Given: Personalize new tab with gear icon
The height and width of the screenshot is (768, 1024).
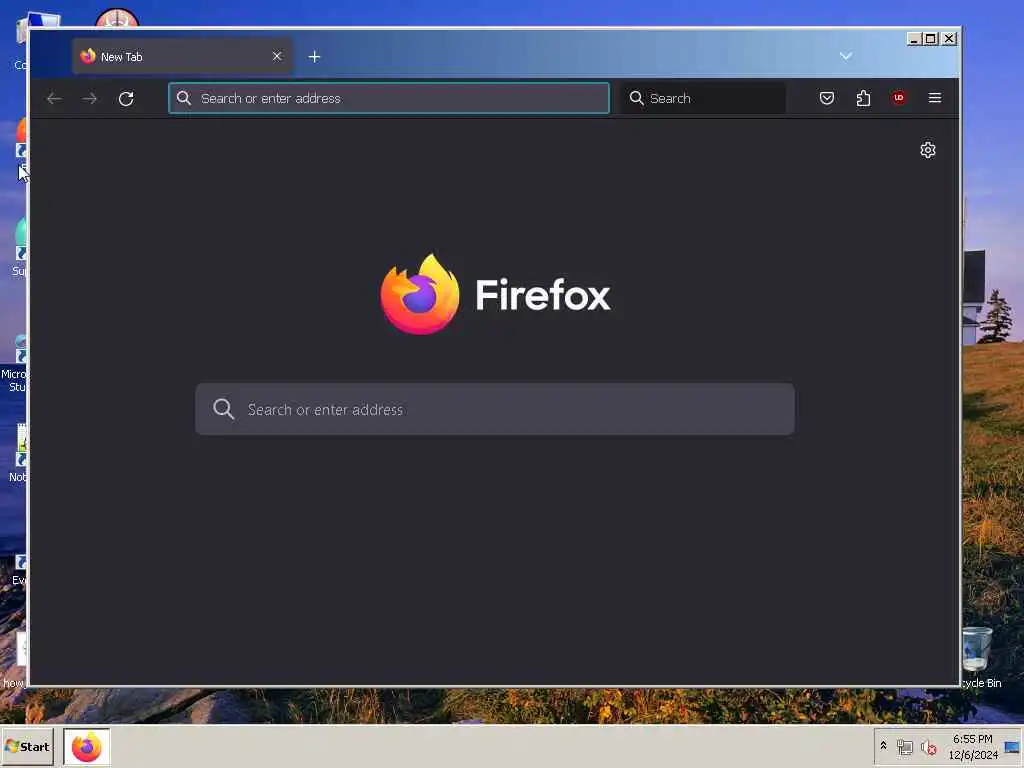Looking at the screenshot, I should [x=928, y=150].
